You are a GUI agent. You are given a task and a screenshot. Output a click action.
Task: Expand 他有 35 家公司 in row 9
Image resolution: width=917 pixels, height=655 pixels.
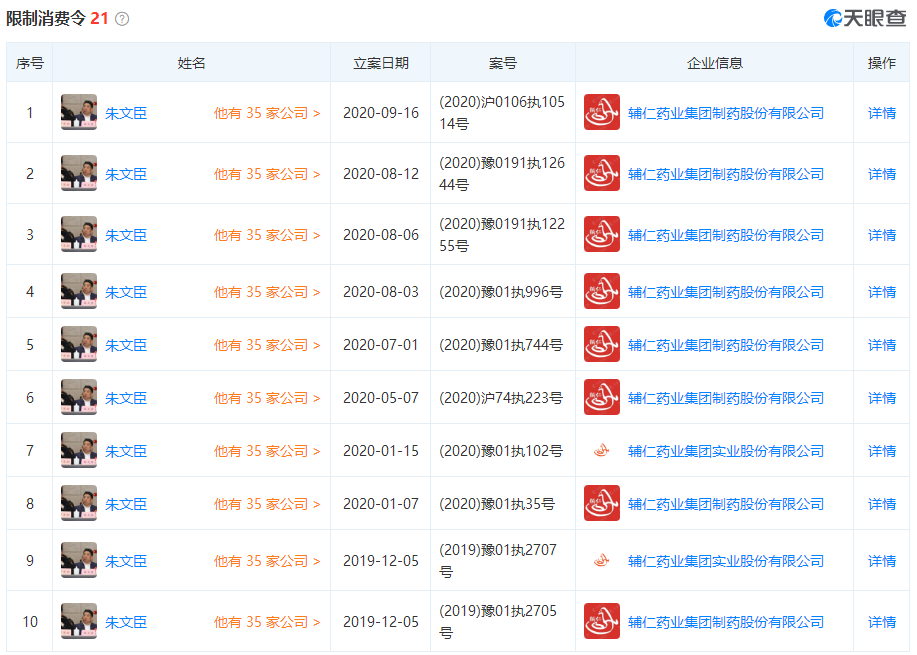(x=267, y=561)
